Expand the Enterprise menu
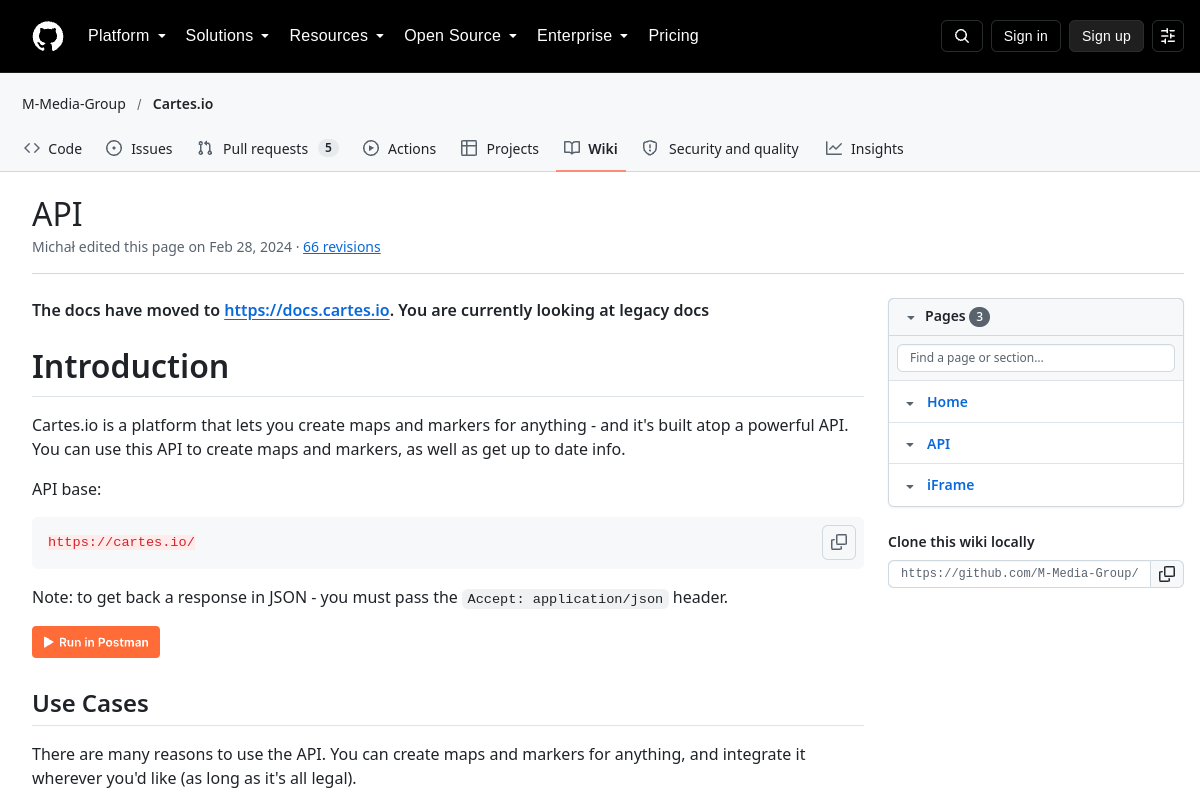The image size is (1200, 800). pyautogui.click(x=582, y=36)
